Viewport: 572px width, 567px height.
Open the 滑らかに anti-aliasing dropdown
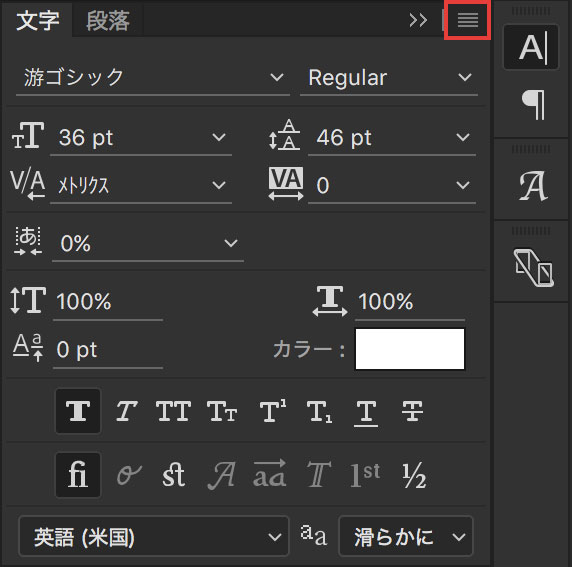pyautogui.click(x=406, y=536)
